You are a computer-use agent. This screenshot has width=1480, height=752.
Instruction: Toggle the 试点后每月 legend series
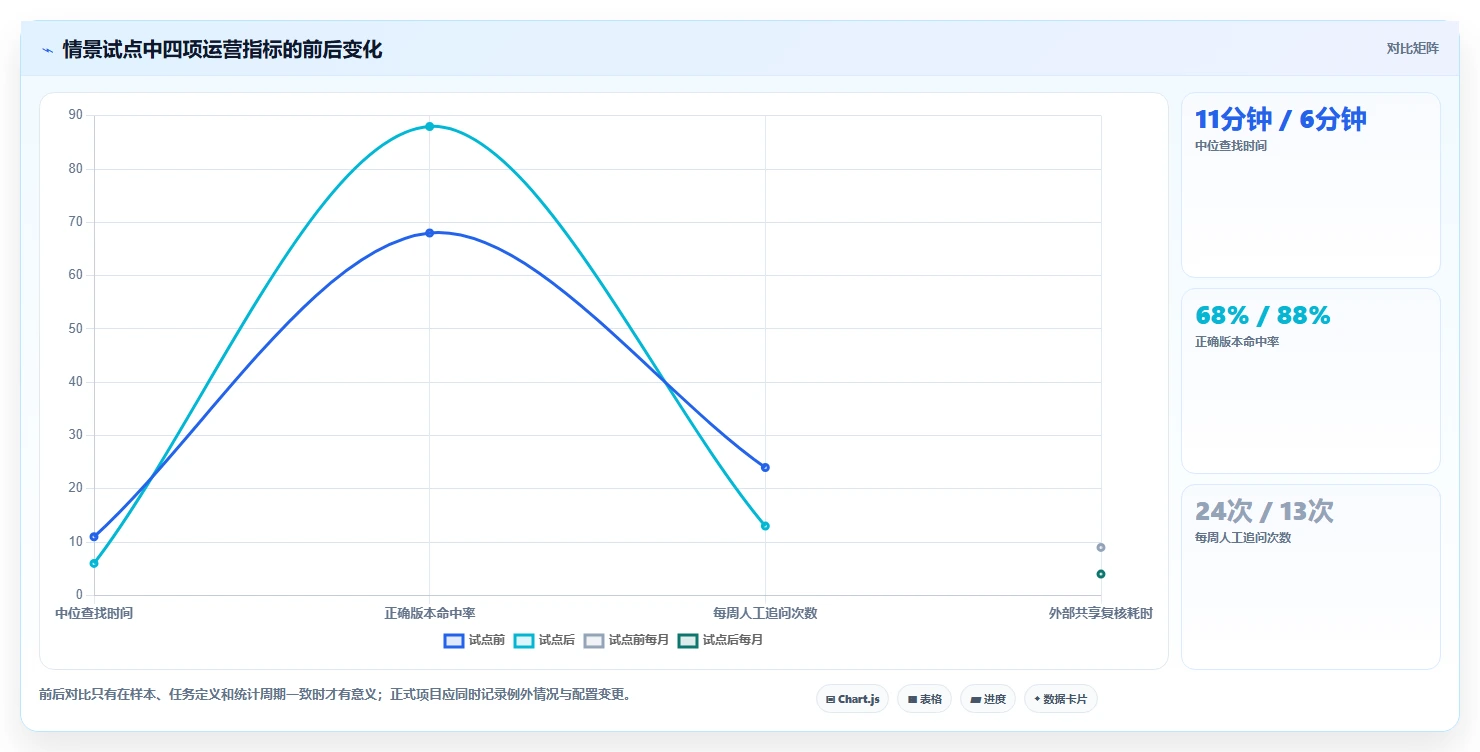pos(720,640)
